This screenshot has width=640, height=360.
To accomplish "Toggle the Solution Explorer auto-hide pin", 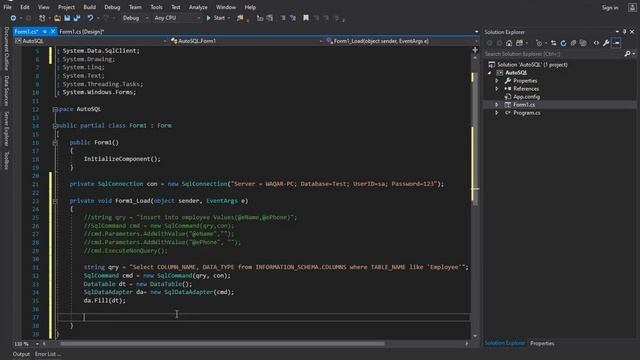I will (x=624, y=32).
